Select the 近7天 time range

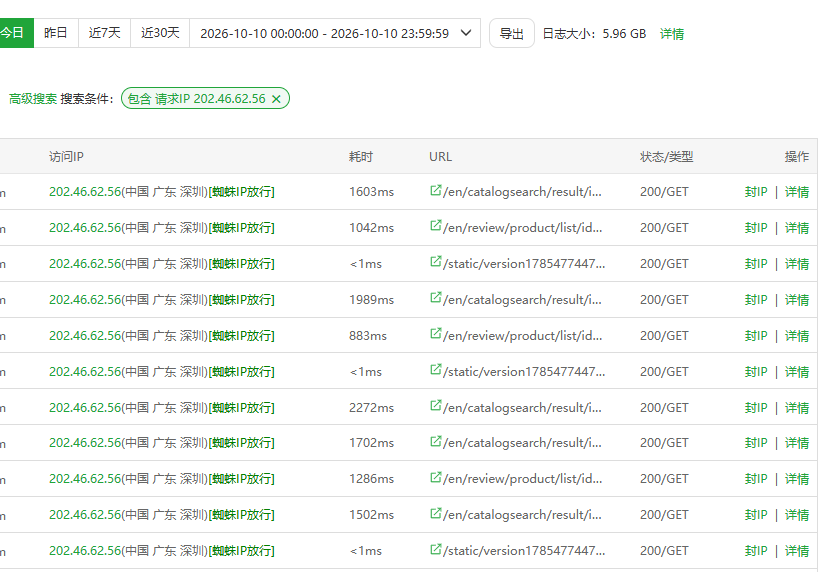click(104, 33)
